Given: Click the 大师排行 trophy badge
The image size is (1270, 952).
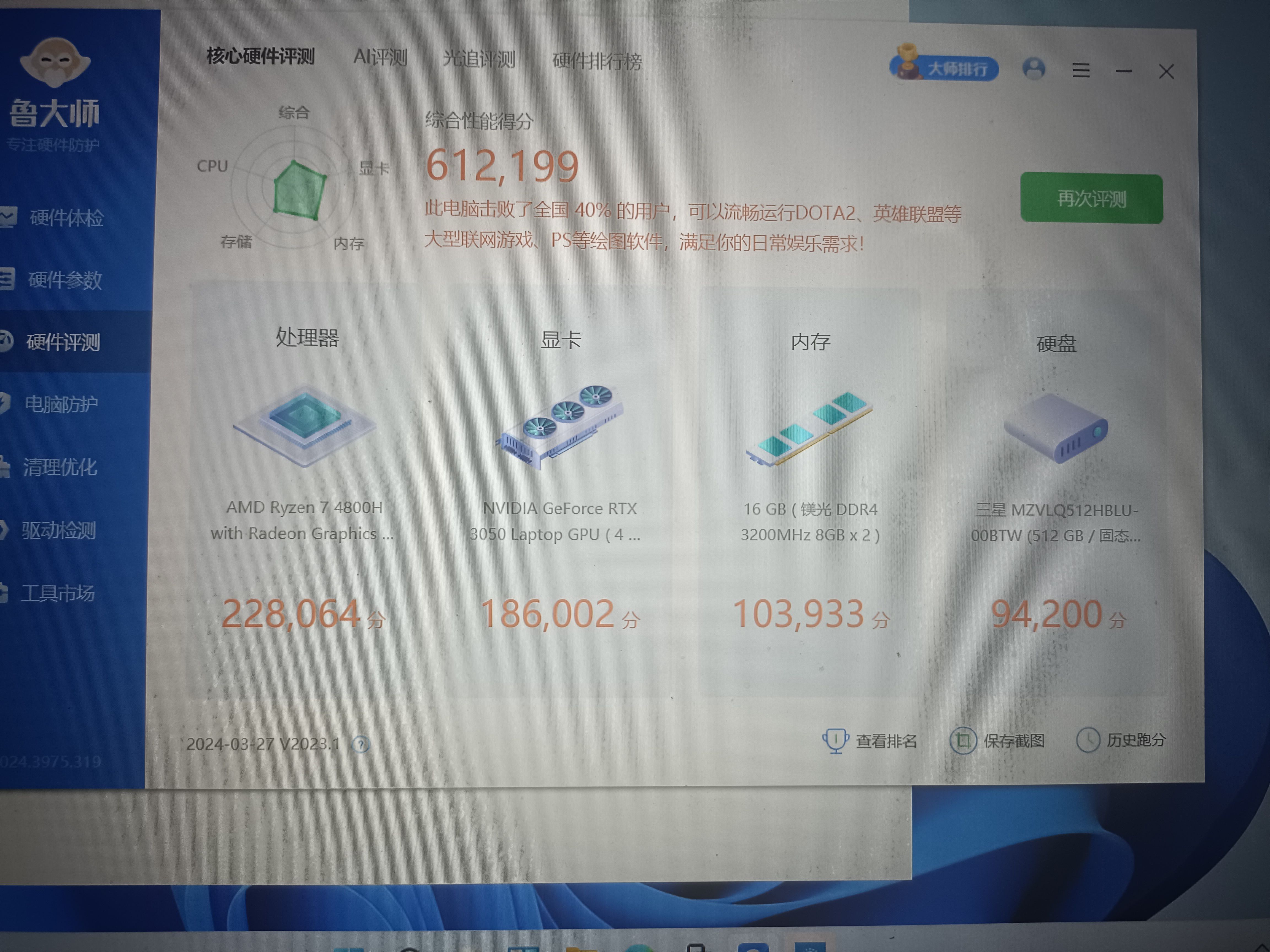Looking at the screenshot, I should pos(944,67).
